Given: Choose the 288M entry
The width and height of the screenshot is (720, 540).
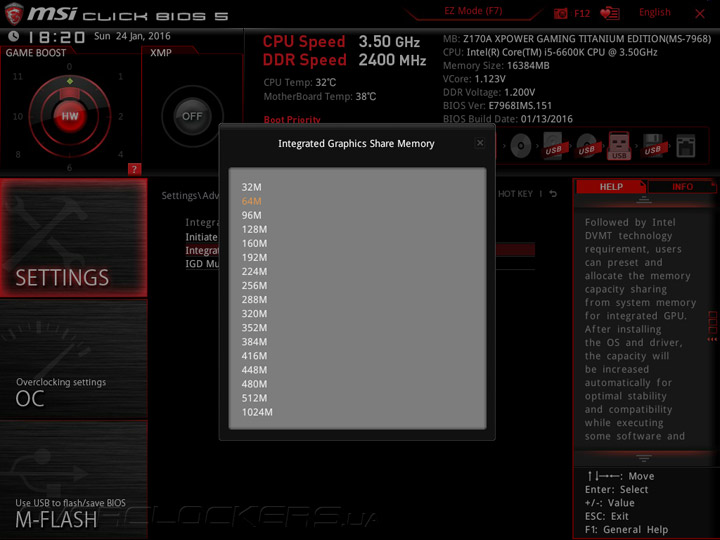Looking at the screenshot, I should click(x=254, y=299).
